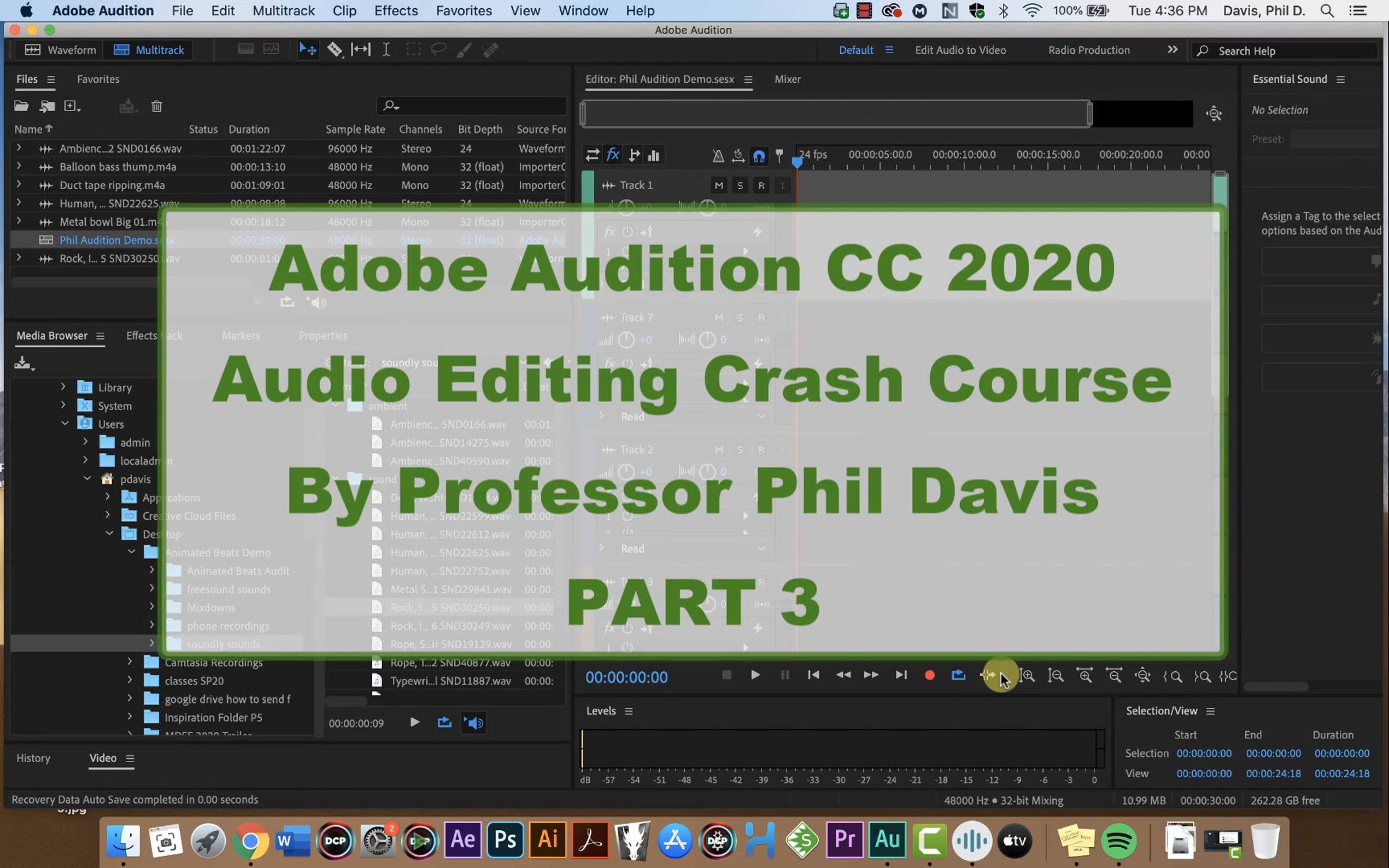1389x868 pixels.
Task: Select the Razor tool in toolbar
Action: click(334, 50)
